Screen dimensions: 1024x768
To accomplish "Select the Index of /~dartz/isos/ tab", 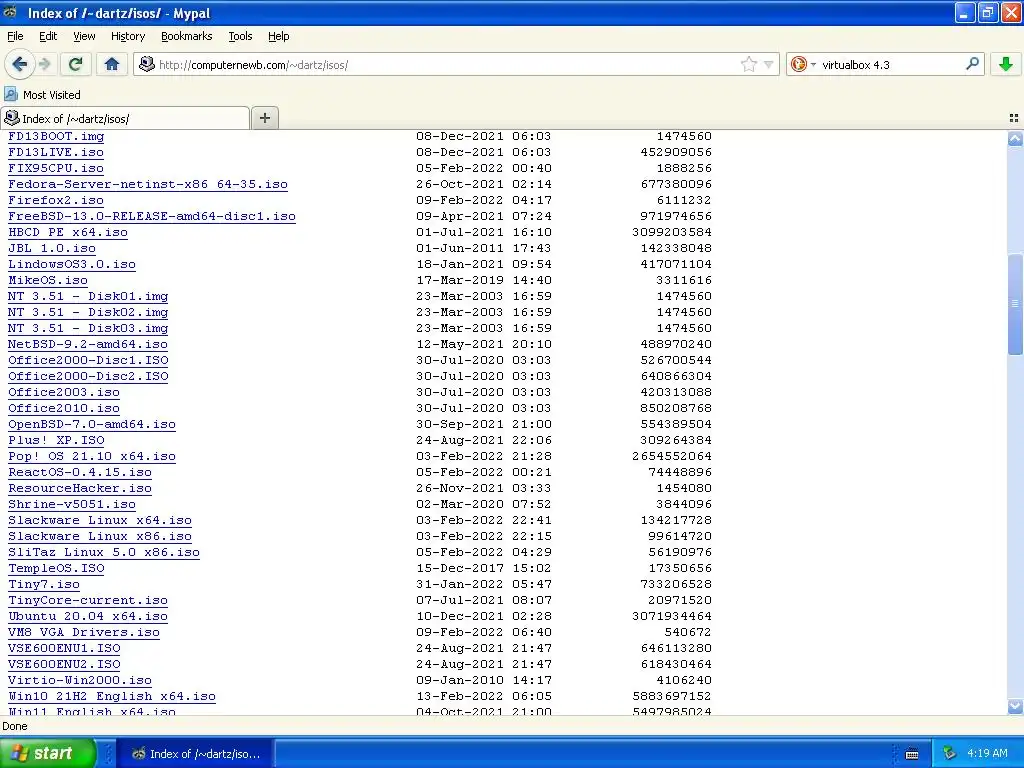I will (125, 118).
